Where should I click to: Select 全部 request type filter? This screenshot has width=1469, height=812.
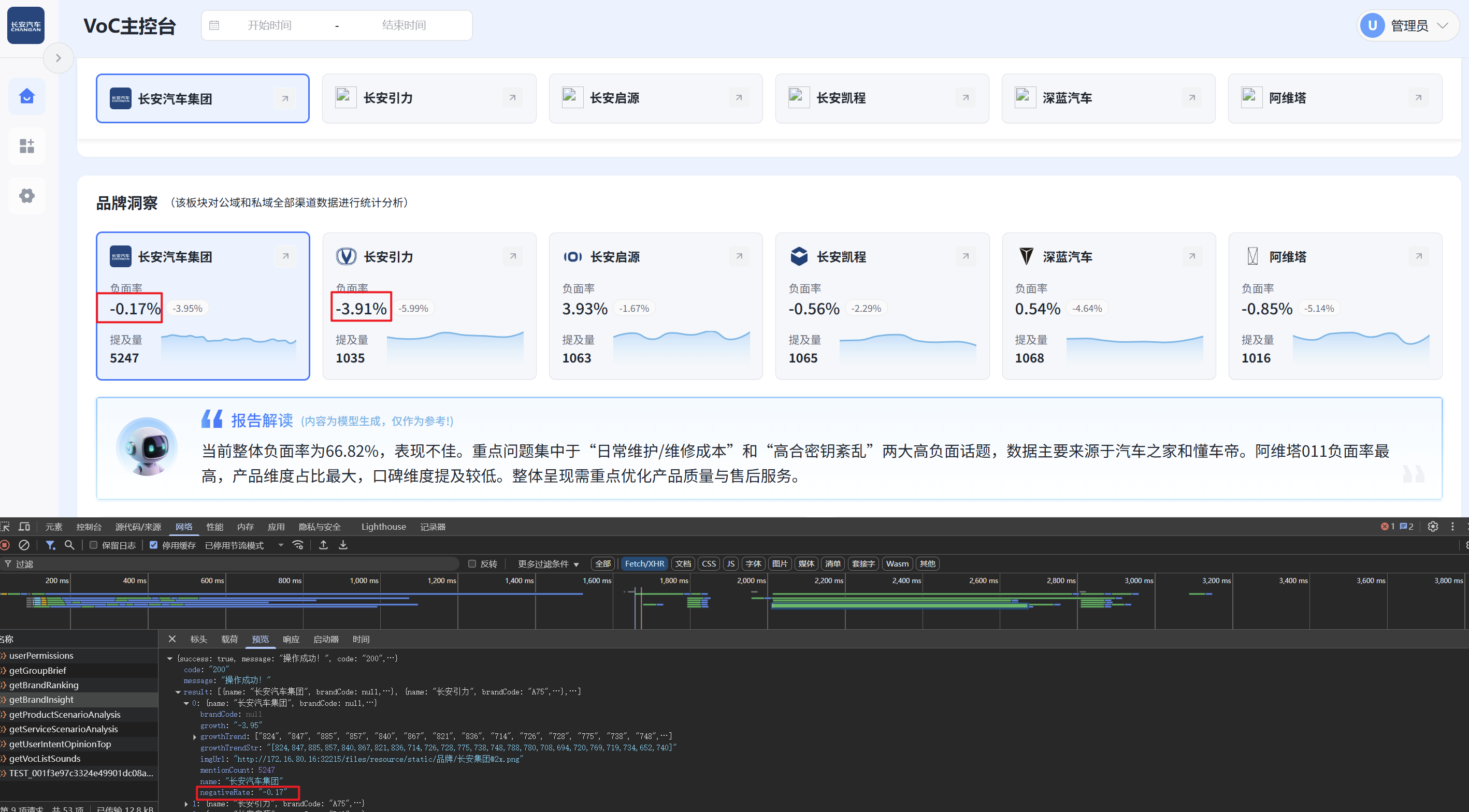603,563
